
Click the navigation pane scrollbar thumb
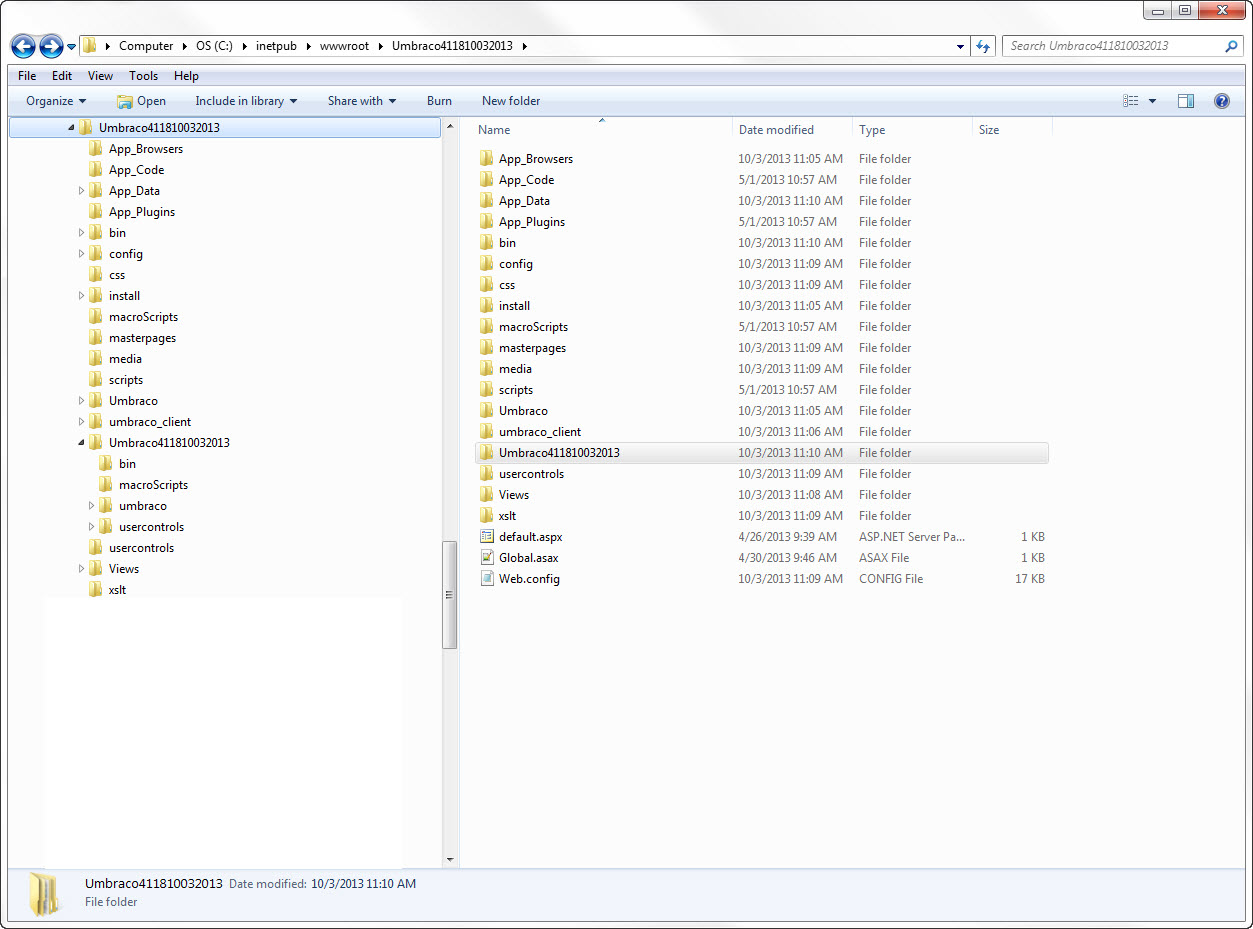[450, 595]
